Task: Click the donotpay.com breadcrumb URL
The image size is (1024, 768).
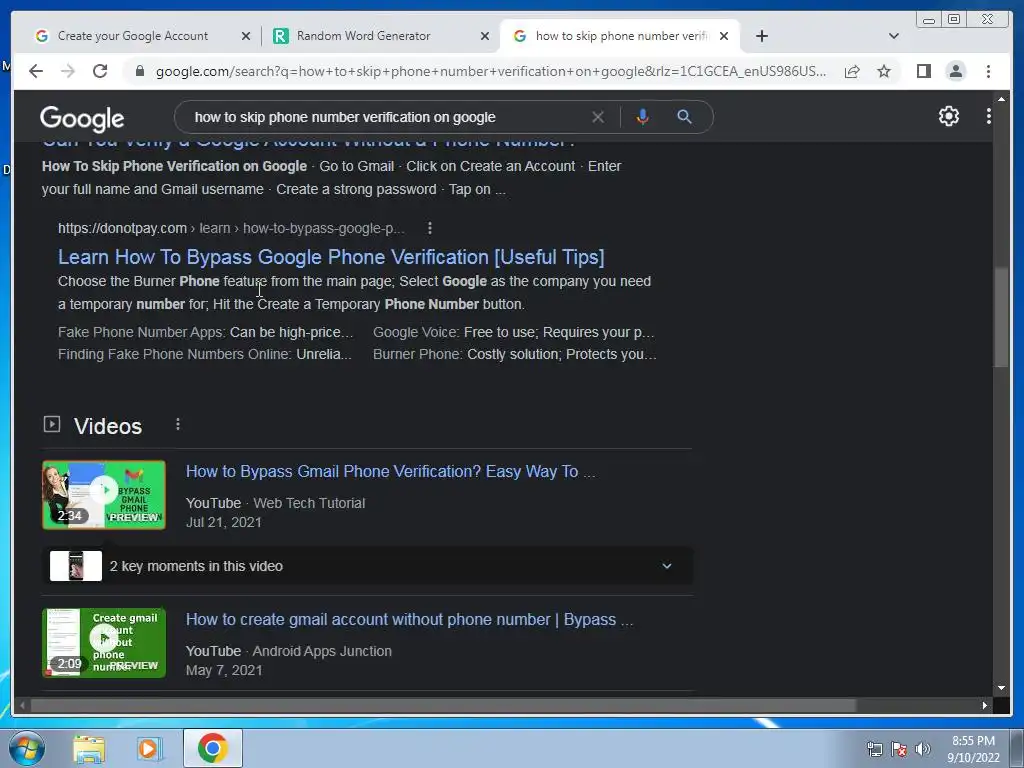Action: pyautogui.click(x=231, y=228)
